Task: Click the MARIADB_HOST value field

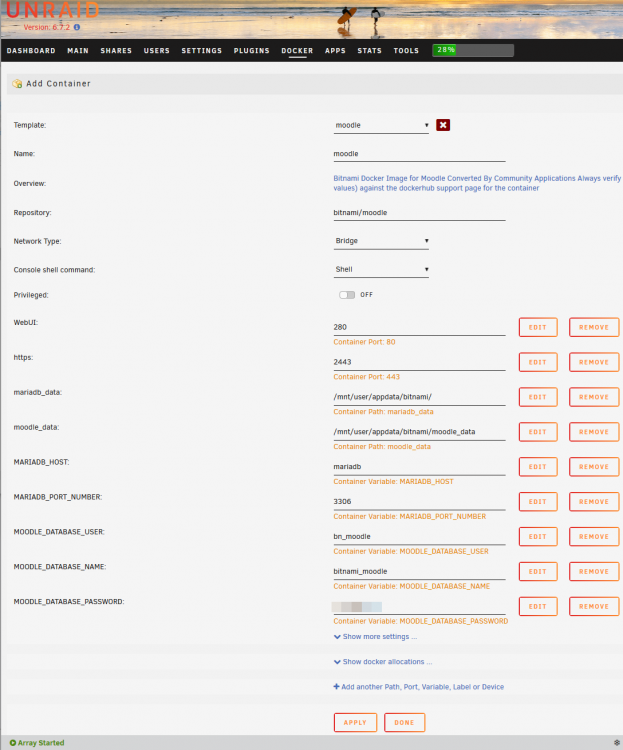Action: coord(419,467)
